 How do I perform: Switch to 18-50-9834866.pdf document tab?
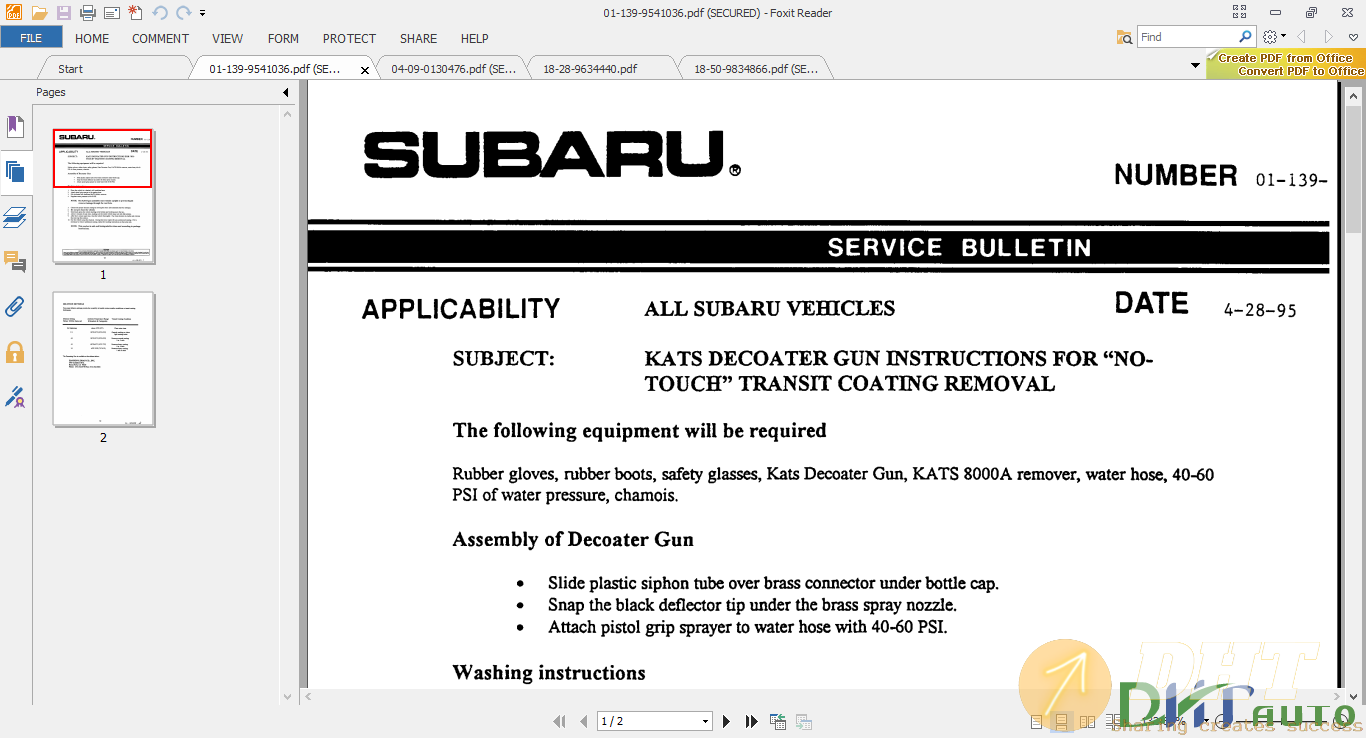[x=756, y=69]
